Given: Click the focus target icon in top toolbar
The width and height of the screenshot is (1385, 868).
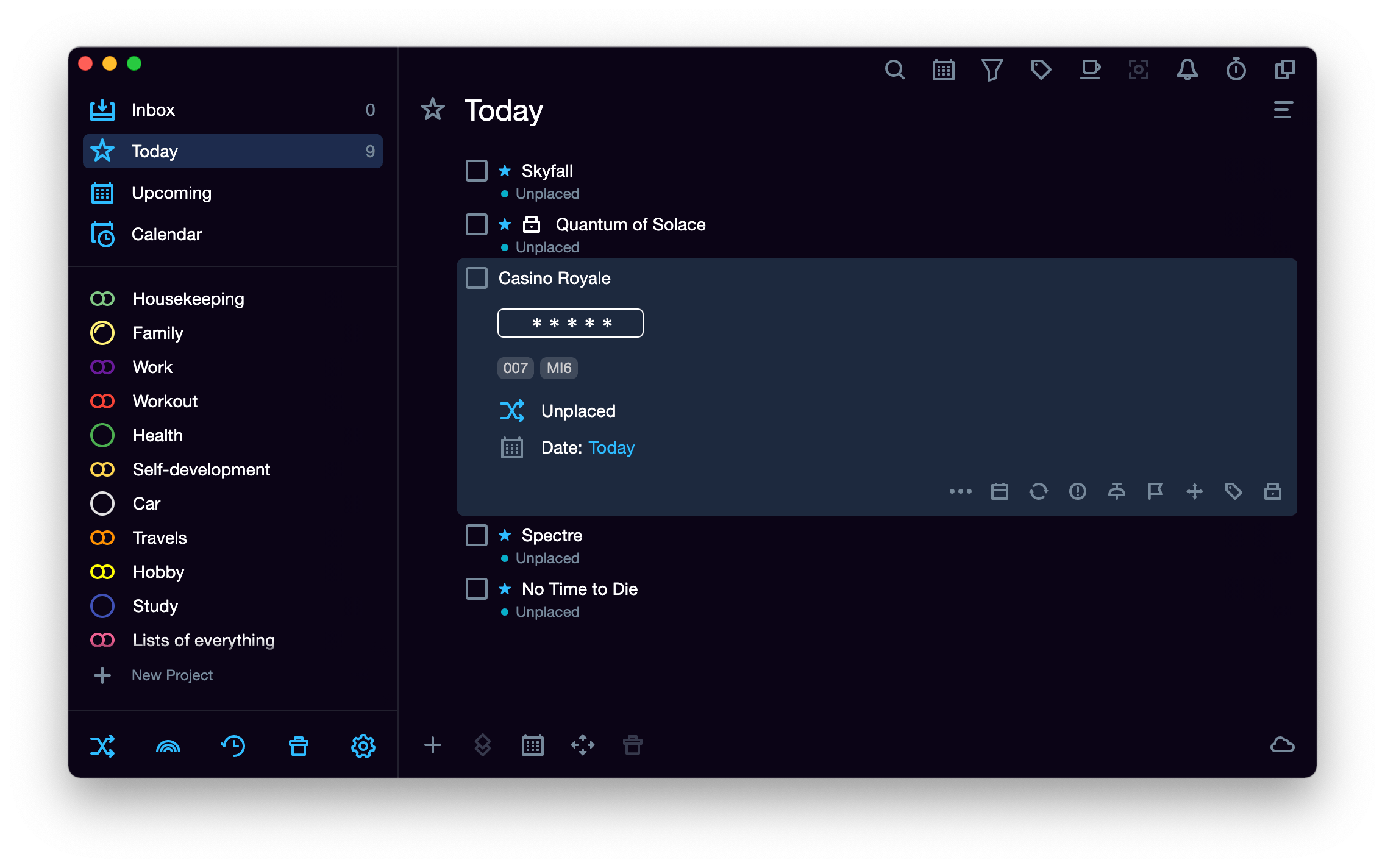Looking at the screenshot, I should click(x=1138, y=70).
